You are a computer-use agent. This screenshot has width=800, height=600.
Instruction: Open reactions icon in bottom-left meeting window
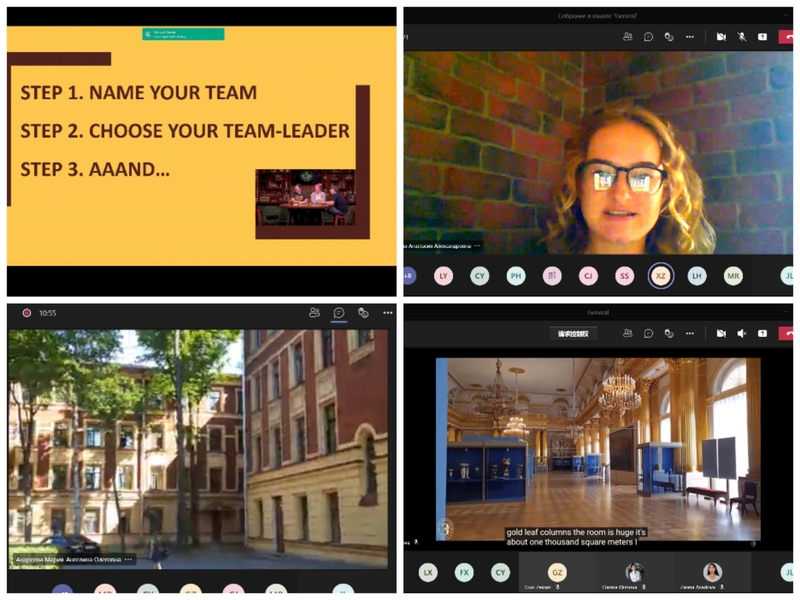363,313
